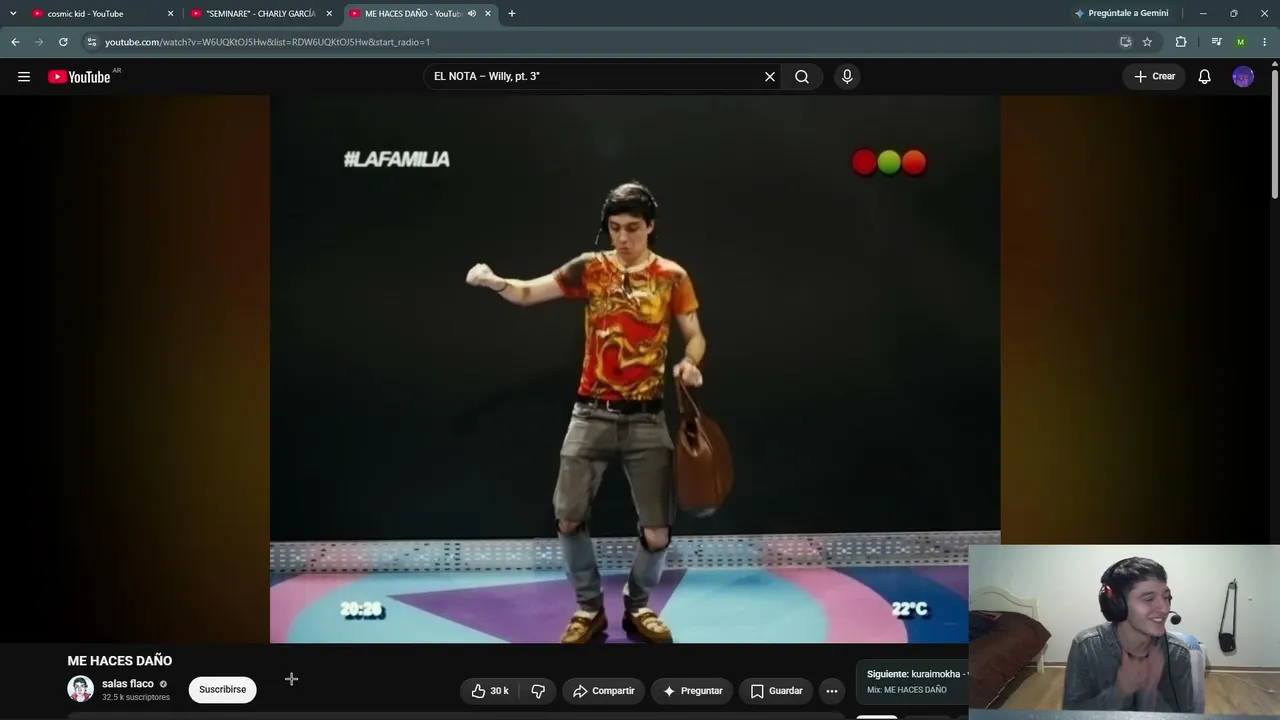
Task: Open the YouTube notifications bell
Action: 1205,77
